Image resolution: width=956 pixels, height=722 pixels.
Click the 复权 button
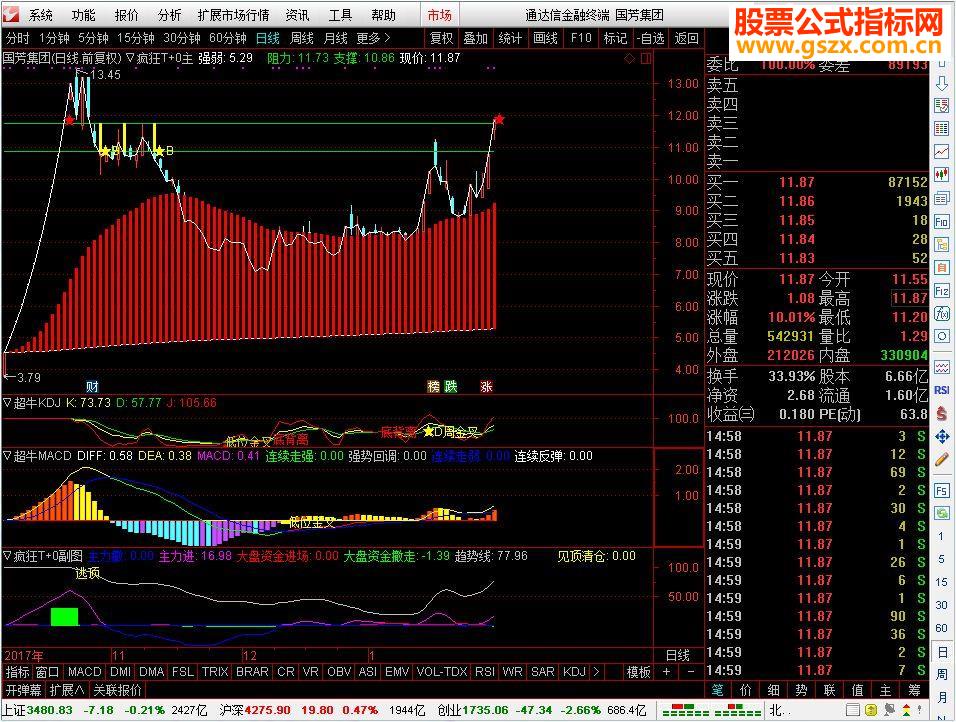tap(441, 38)
